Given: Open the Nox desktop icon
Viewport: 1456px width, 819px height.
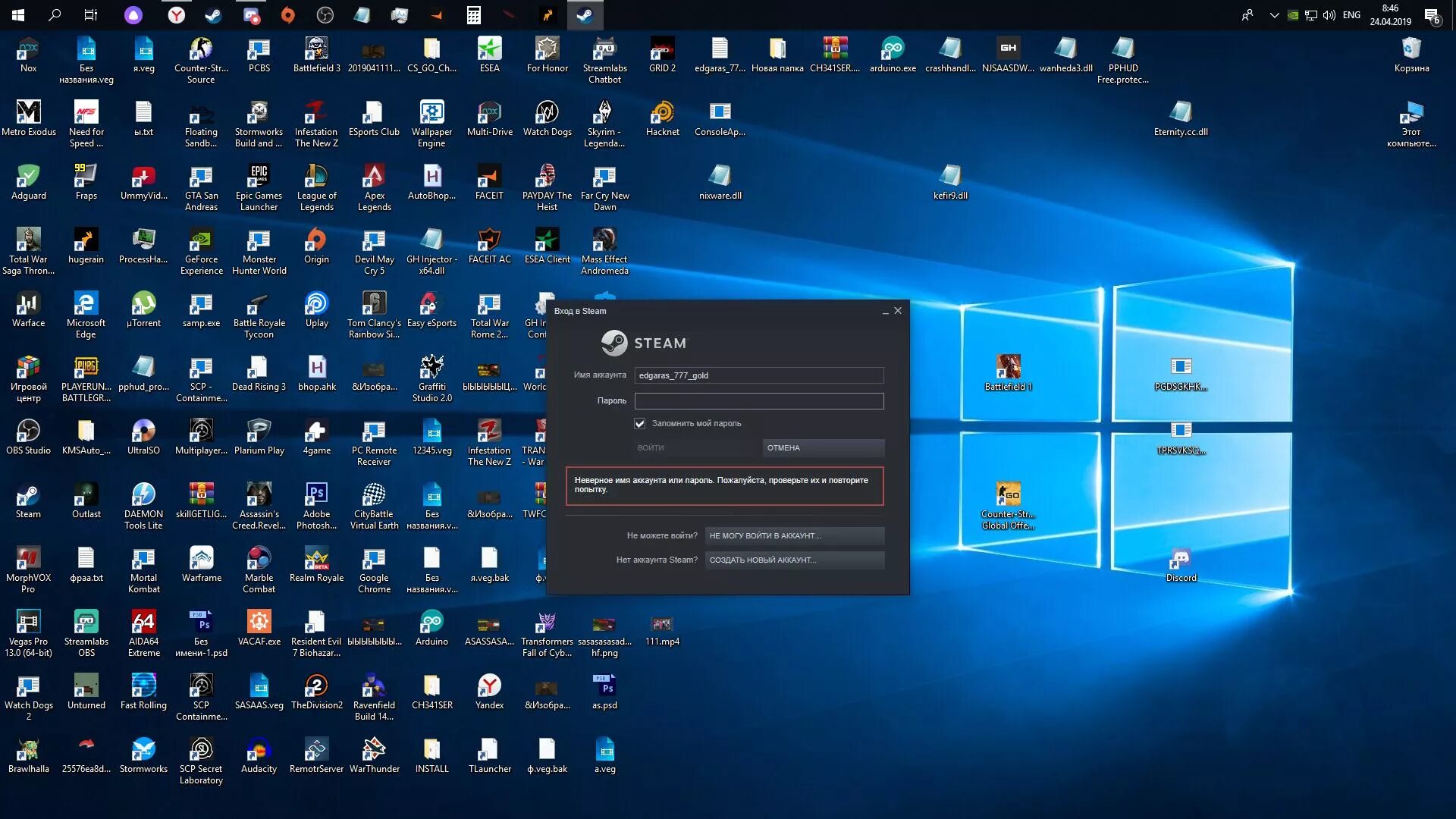Looking at the screenshot, I should point(28,55).
